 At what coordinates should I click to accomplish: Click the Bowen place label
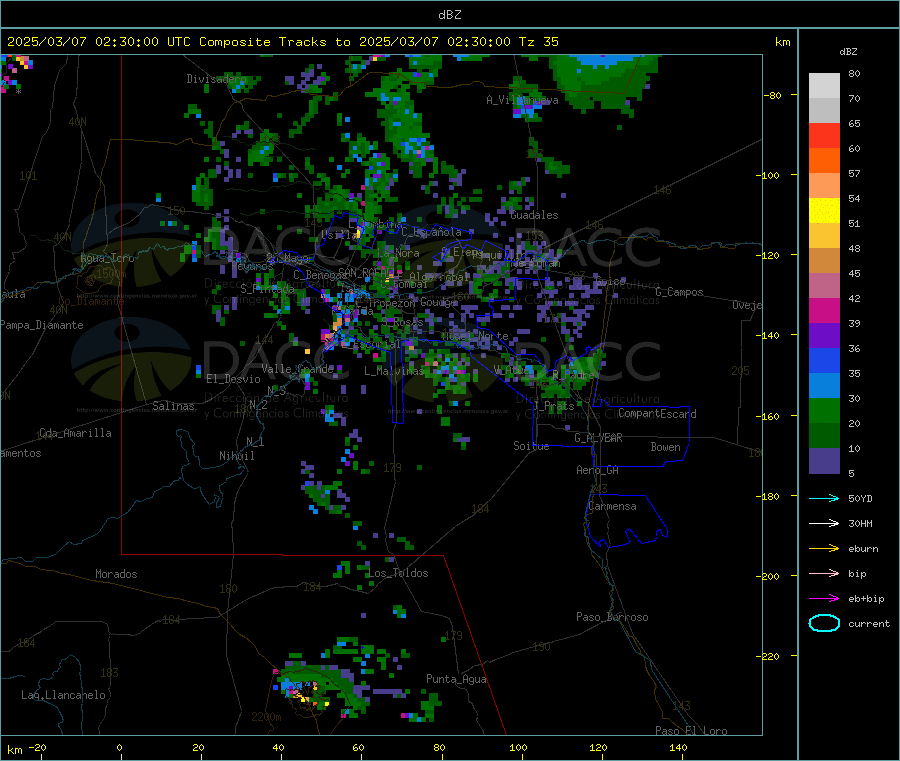click(666, 447)
